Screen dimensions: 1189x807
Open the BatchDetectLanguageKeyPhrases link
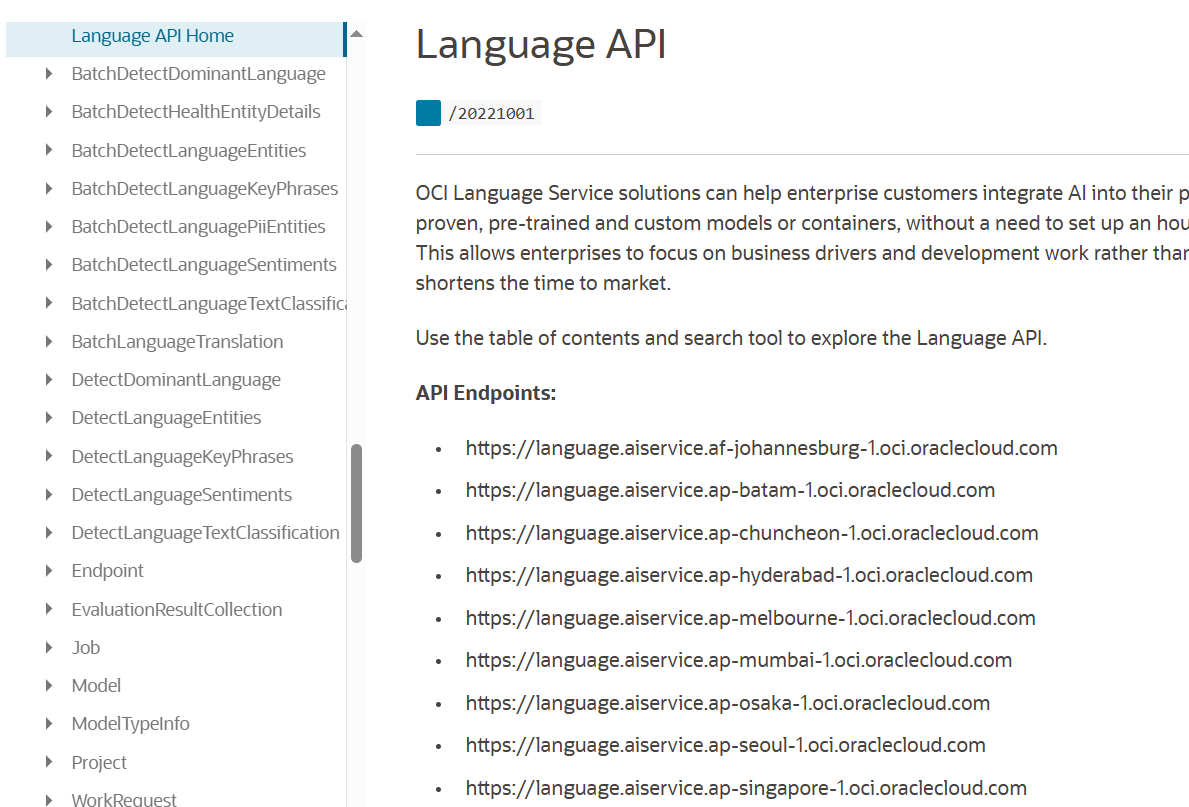(205, 188)
